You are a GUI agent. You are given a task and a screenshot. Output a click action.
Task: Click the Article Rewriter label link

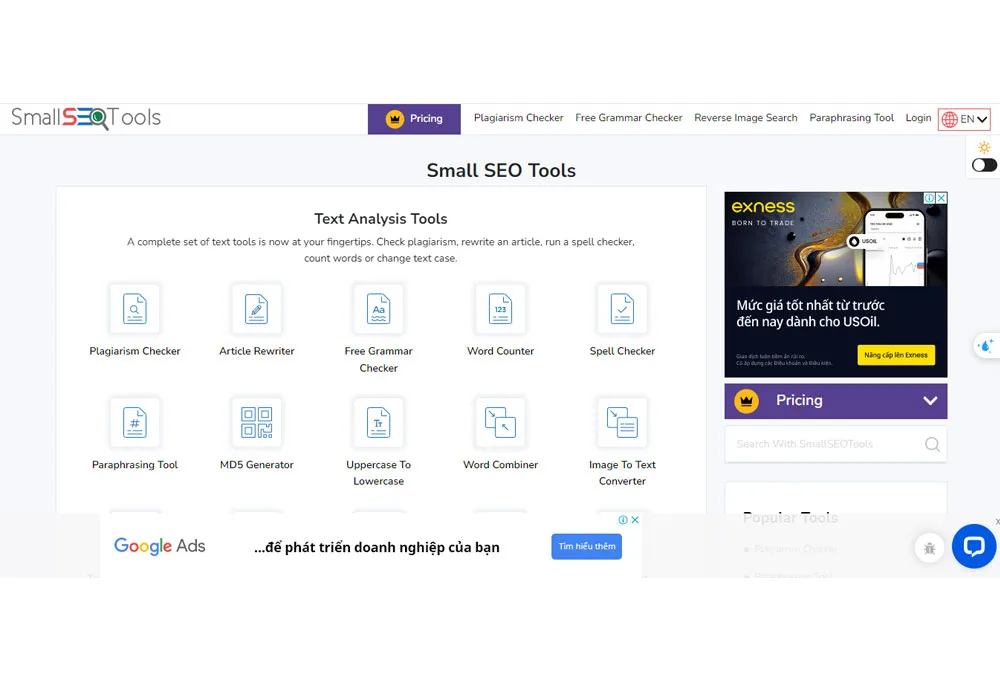(x=256, y=351)
